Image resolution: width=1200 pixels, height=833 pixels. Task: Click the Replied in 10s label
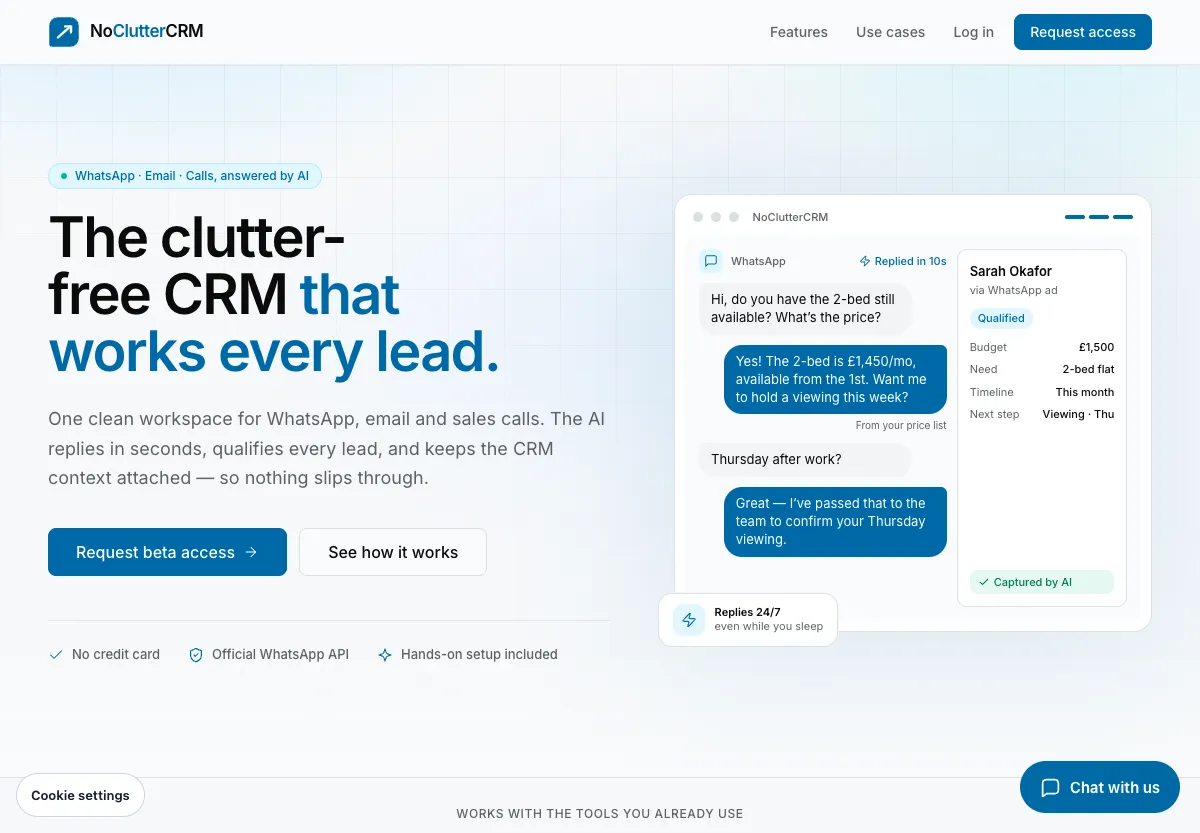[x=910, y=261]
